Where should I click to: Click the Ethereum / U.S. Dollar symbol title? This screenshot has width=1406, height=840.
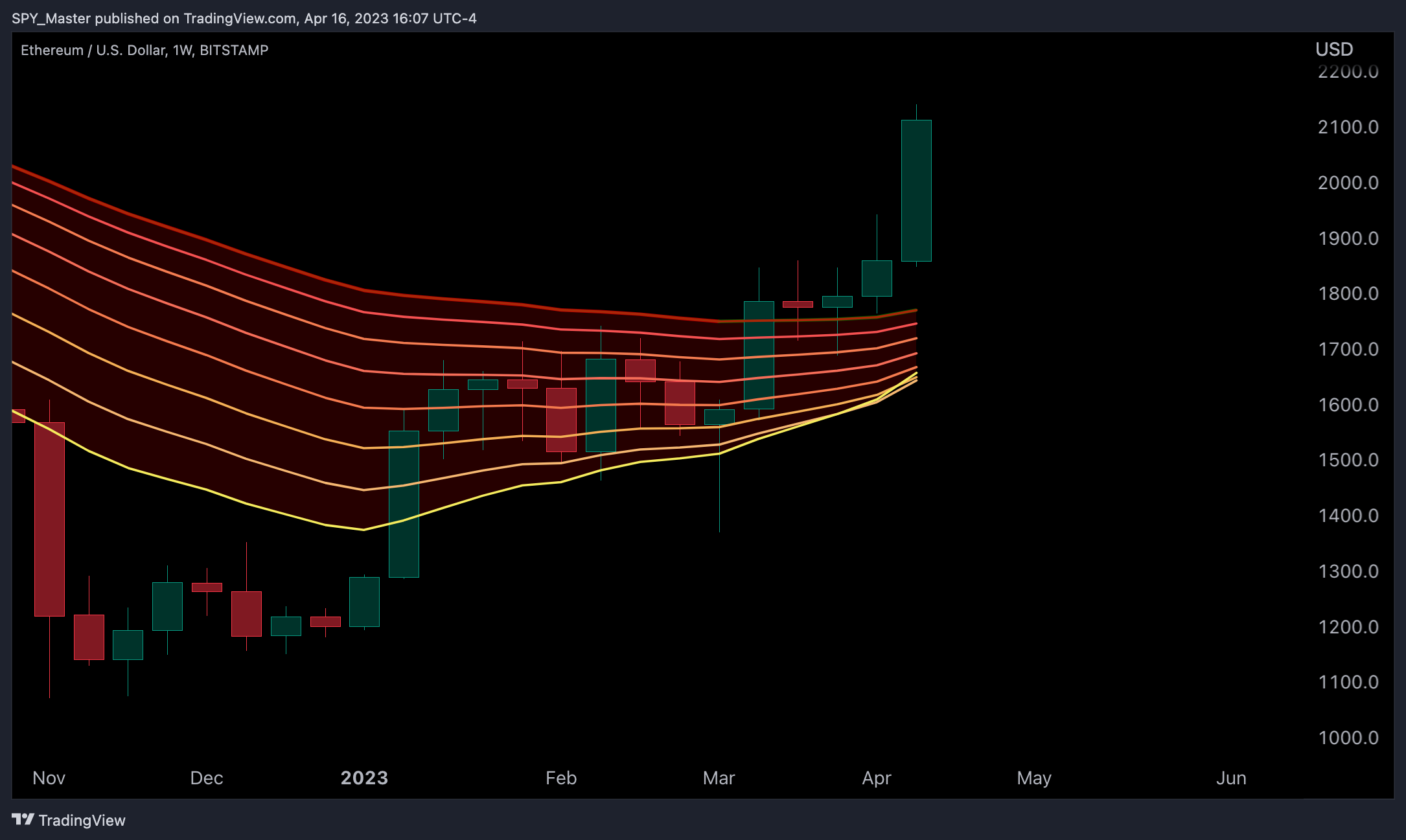coord(144,50)
